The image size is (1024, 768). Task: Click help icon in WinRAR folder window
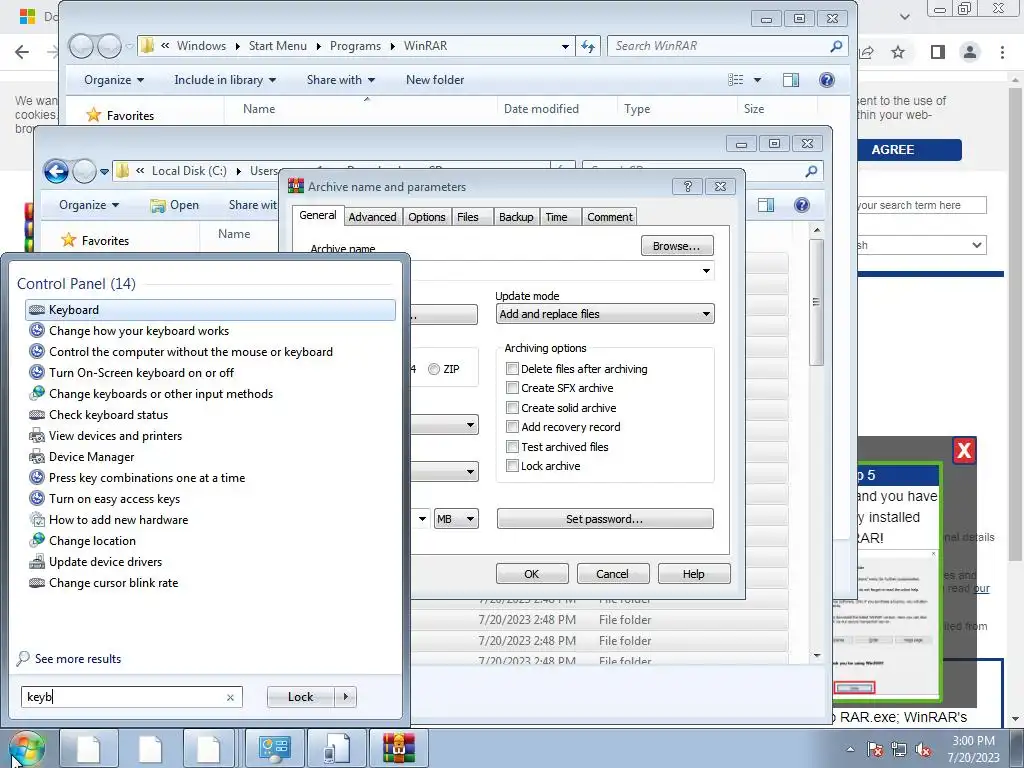click(x=826, y=80)
